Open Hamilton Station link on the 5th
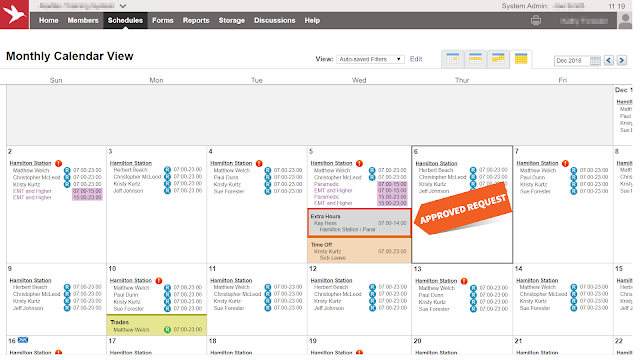Image resolution: width=640 pixels, height=360 pixels. (331, 163)
